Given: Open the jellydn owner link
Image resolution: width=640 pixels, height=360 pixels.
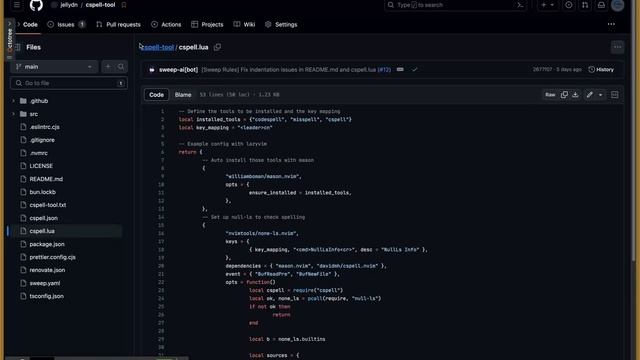Looking at the screenshot, I should click(69, 5).
